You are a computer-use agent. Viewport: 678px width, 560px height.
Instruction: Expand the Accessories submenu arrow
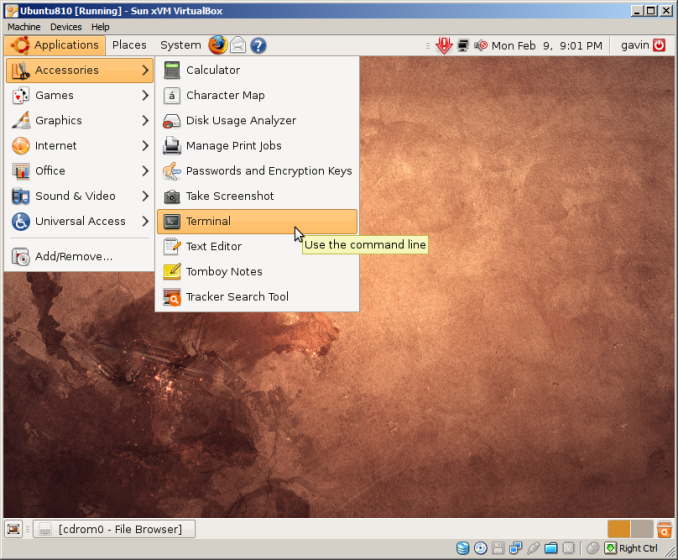[145, 70]
